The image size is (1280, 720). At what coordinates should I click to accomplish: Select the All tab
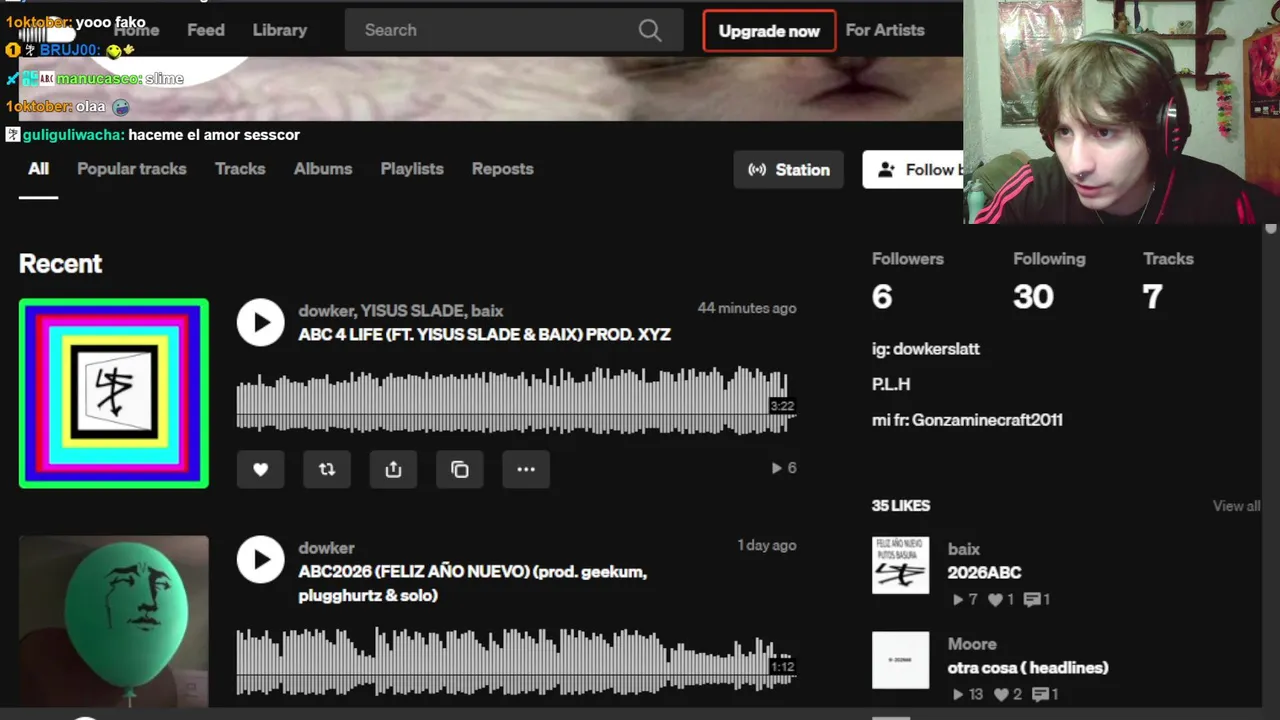(x=38, y=169)
